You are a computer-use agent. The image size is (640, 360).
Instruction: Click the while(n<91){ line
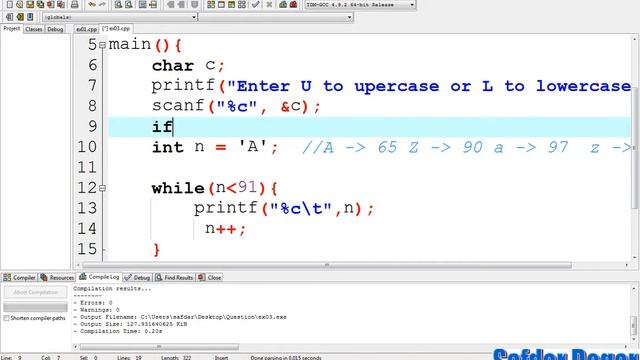[x=215, y=188]
